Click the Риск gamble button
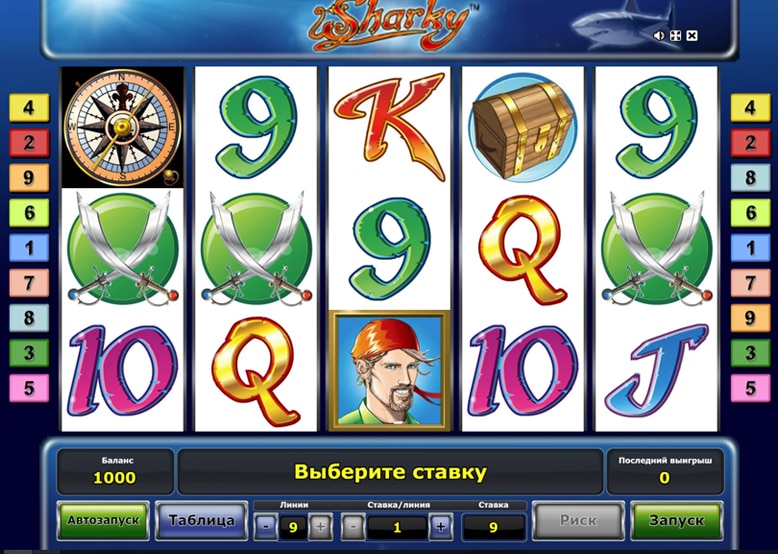 tap(578, 521)
